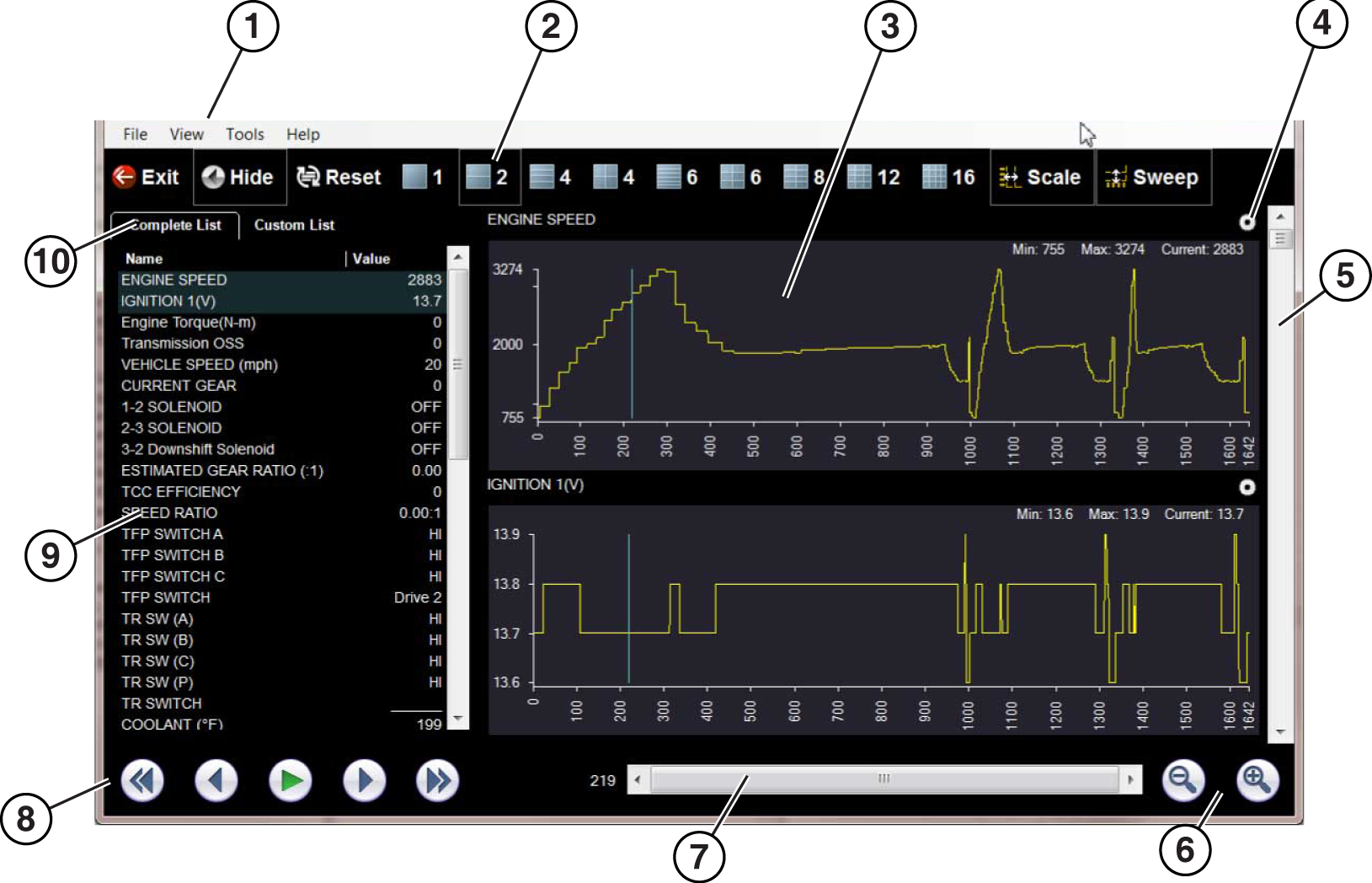
Task: Toggle the Scale button
Action: [x=1042, y=177]
